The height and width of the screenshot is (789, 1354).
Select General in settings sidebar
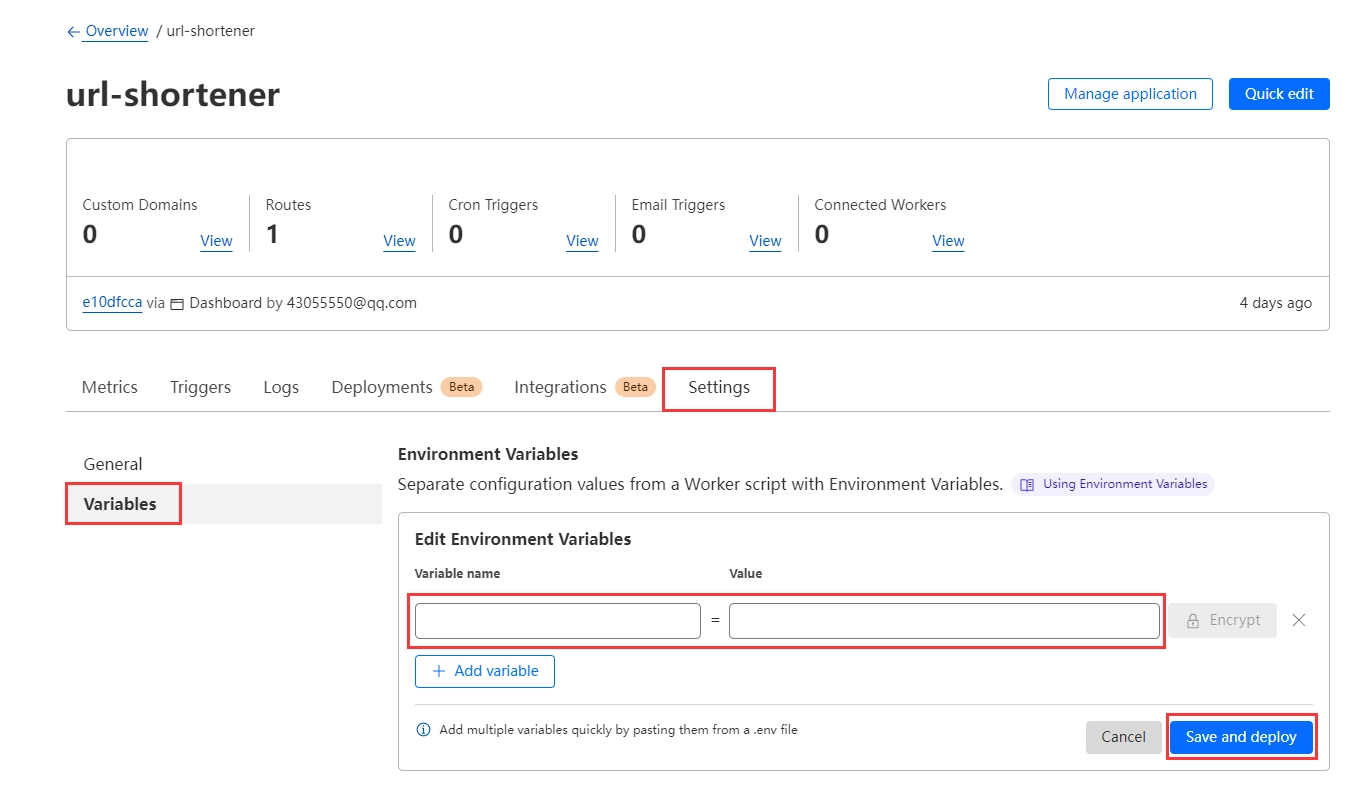point(113,464)
